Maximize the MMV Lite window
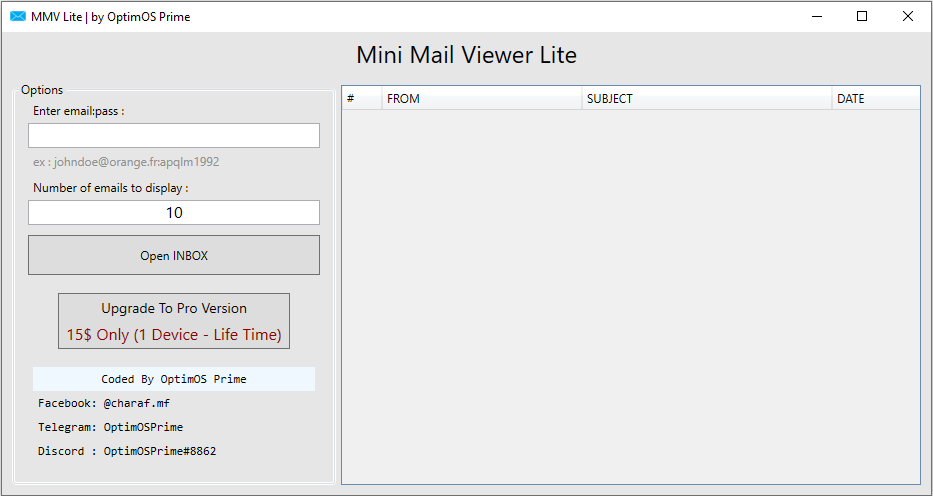The image size is (933, 496). click(862, 16)
